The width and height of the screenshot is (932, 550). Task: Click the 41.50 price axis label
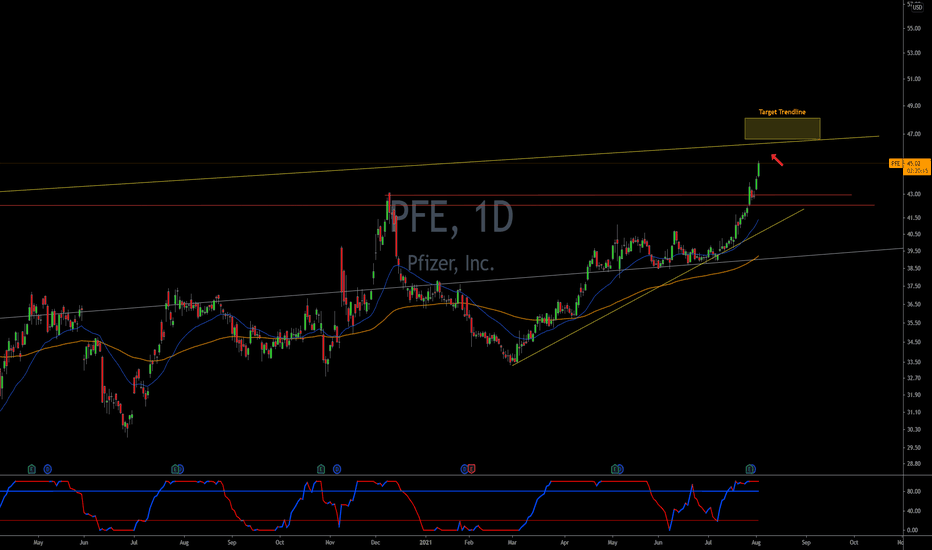click(914, 218)
